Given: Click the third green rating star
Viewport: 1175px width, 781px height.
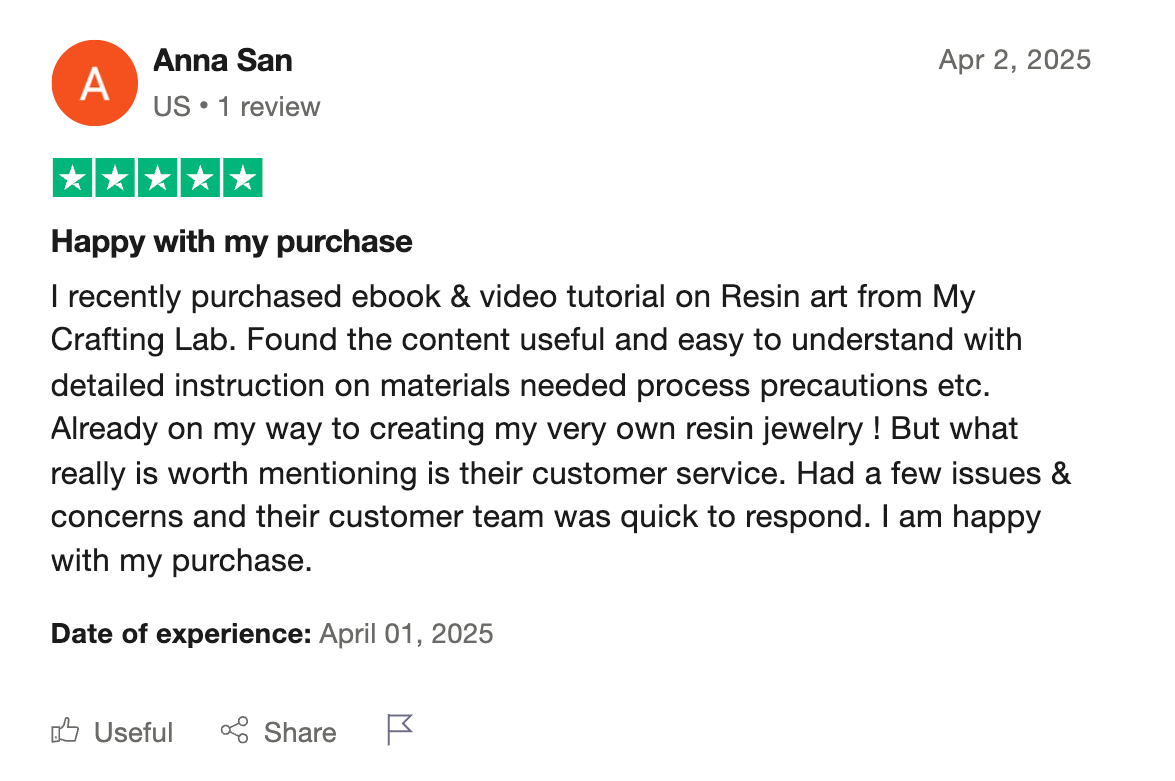Looking at the screenshot, I should coord(157,178).
